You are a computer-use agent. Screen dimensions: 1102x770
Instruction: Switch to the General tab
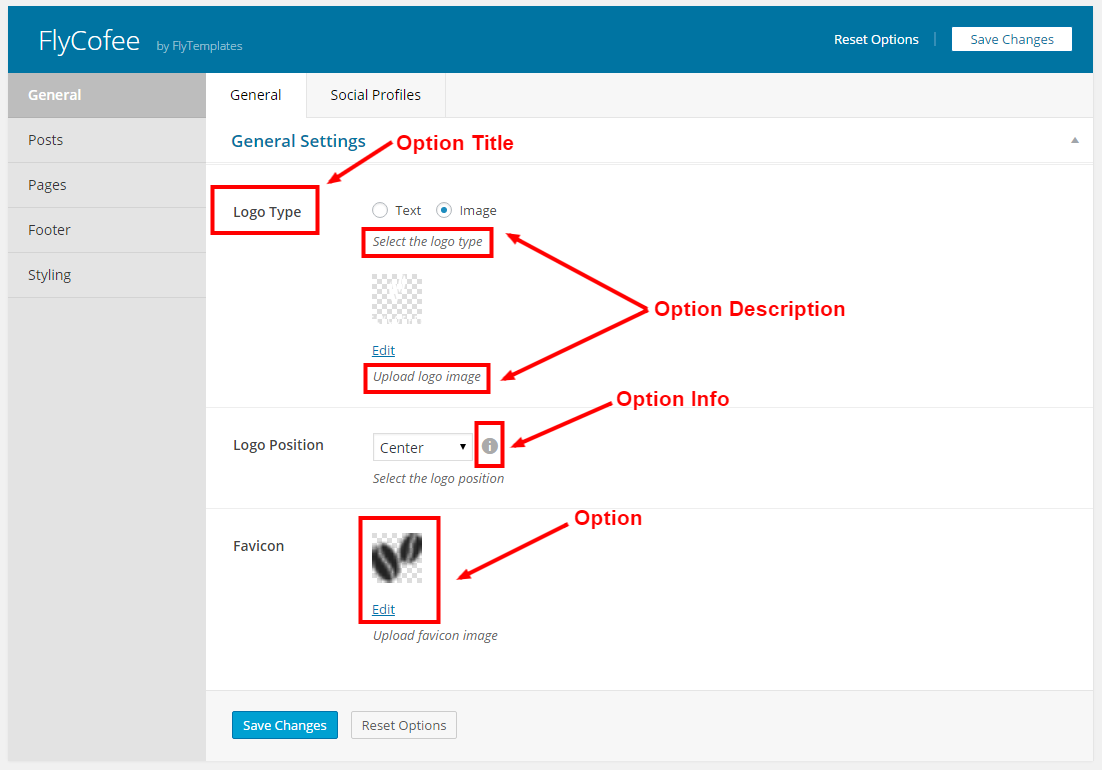256,95
